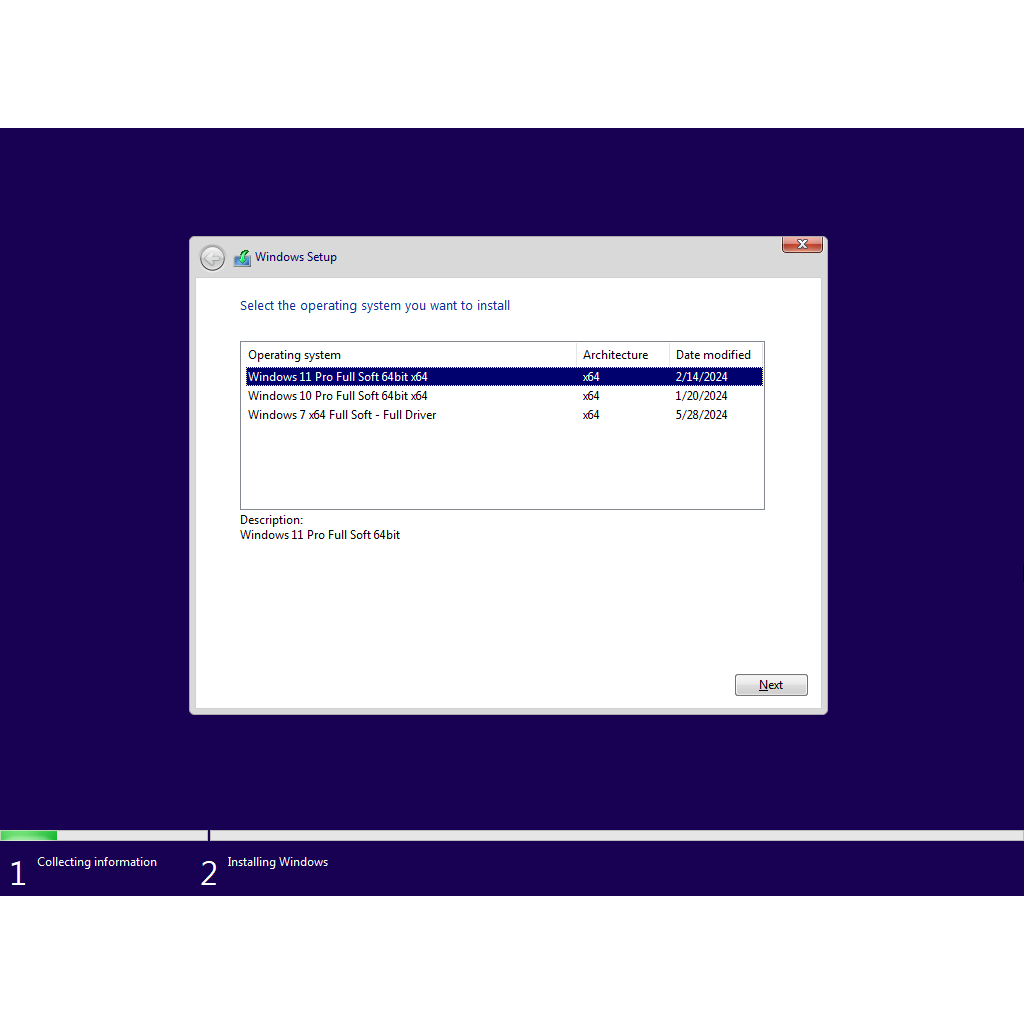1024x1024 pixels.
Task: Click the Date modified column header
Action: (x=714, y=355)
